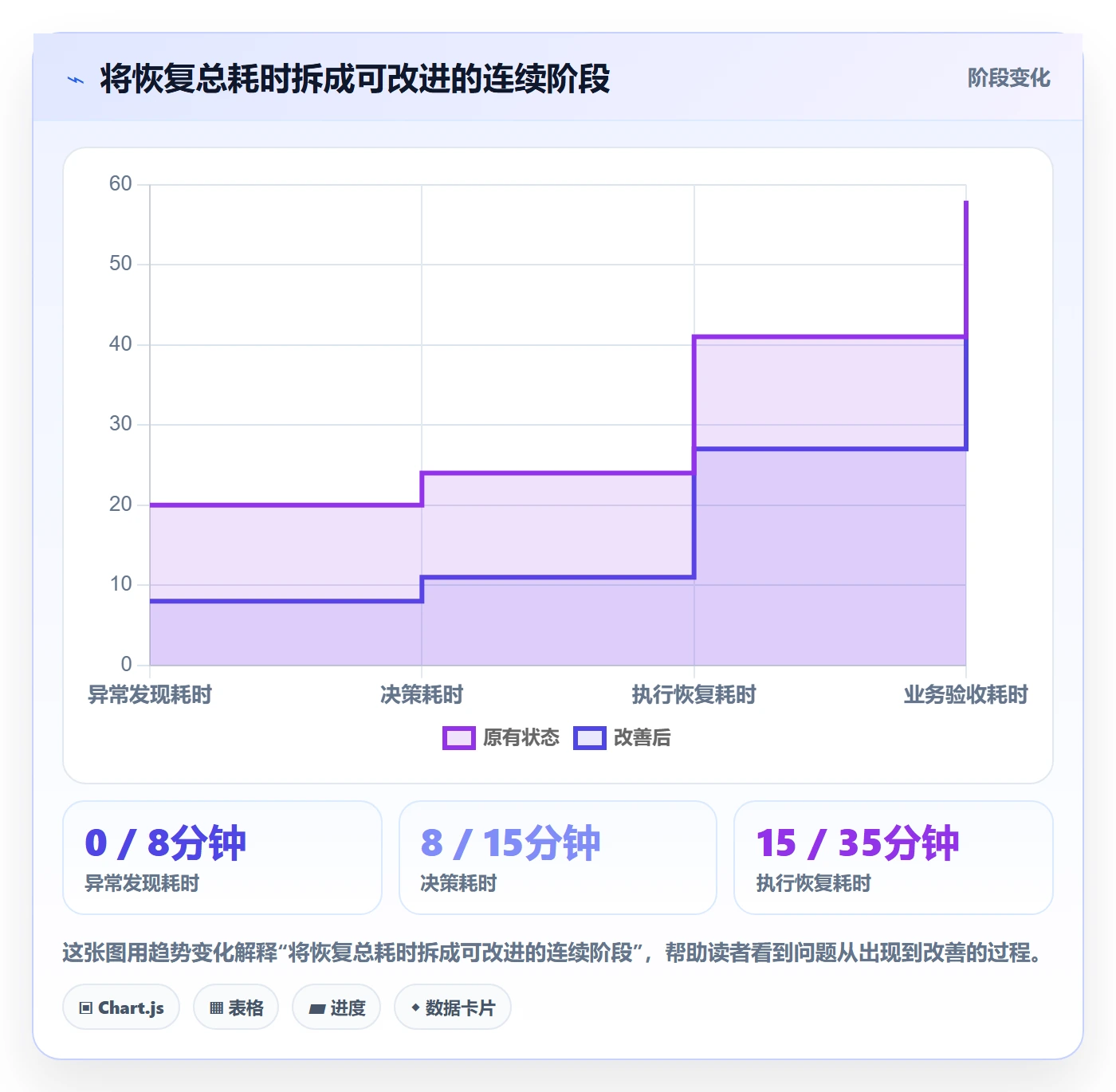Click the grid icon in the 表格 chip
The image size is (1116, 1092).
pyautogui.click(x=216, y=1008)
